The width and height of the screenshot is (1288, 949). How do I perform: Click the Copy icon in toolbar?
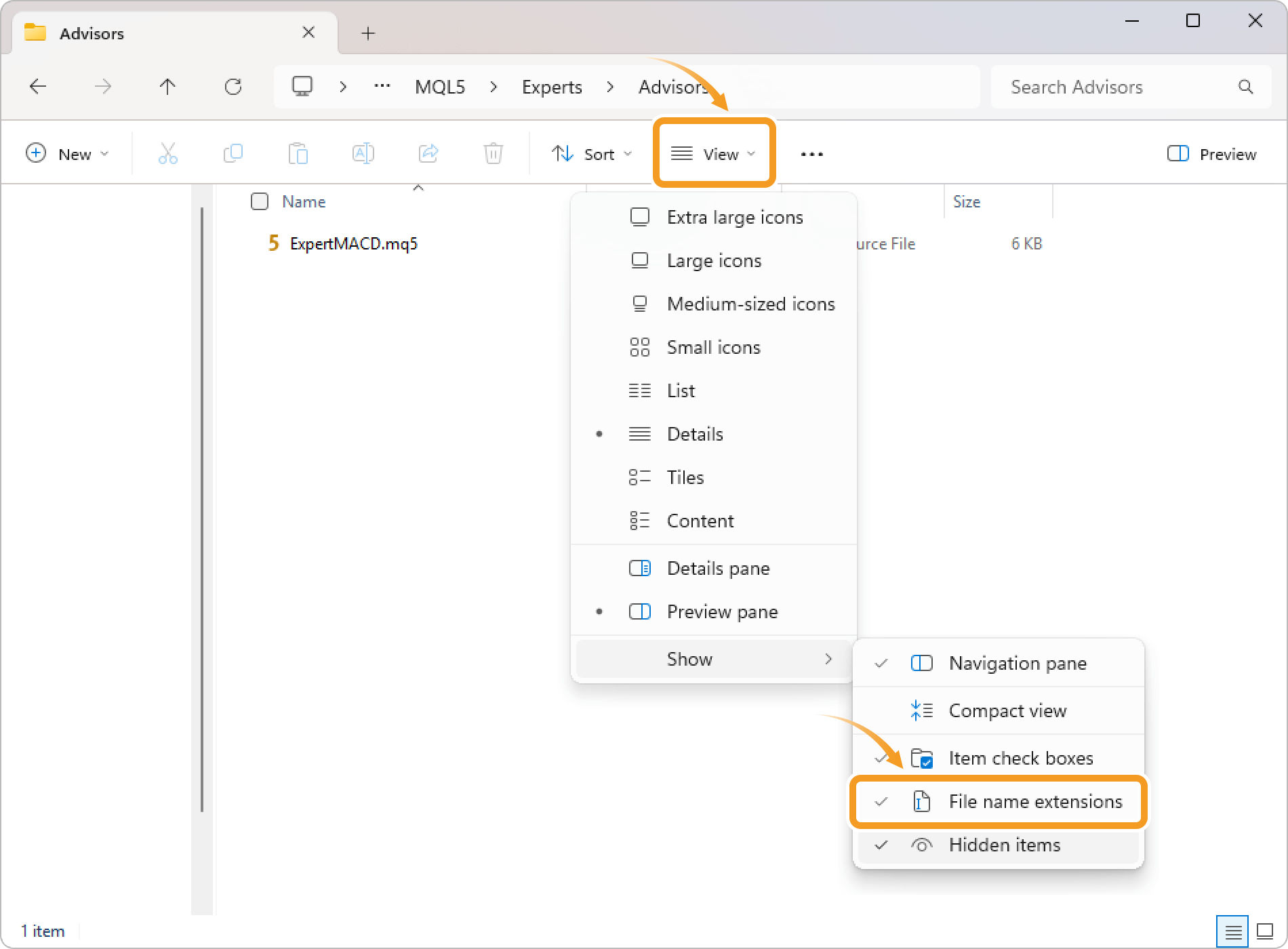point(233,154)
